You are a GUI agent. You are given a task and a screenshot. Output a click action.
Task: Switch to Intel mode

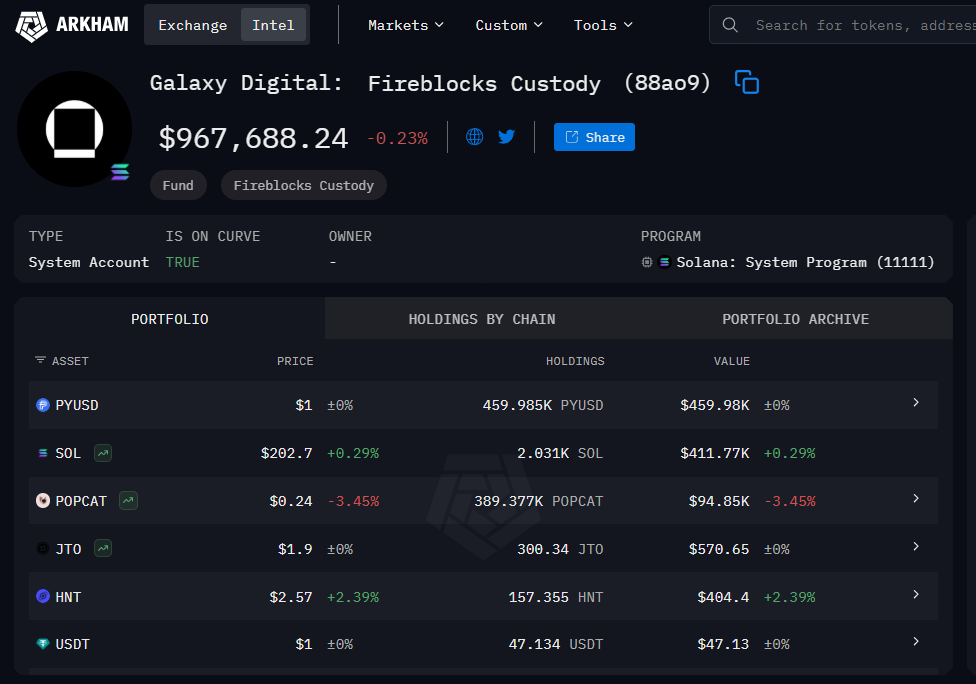click(x=273, y=25)
